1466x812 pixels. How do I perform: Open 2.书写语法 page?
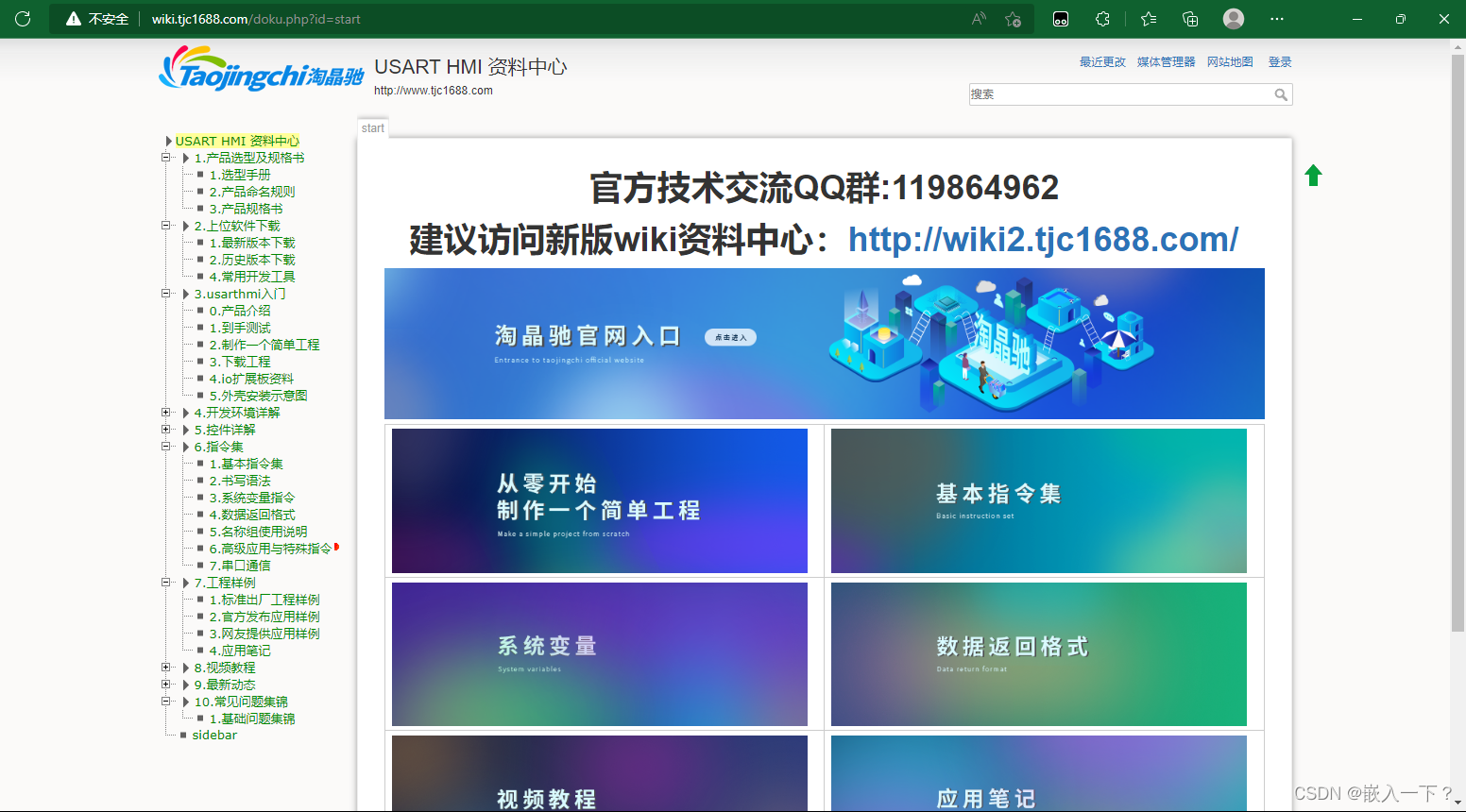tap(240, 481)
